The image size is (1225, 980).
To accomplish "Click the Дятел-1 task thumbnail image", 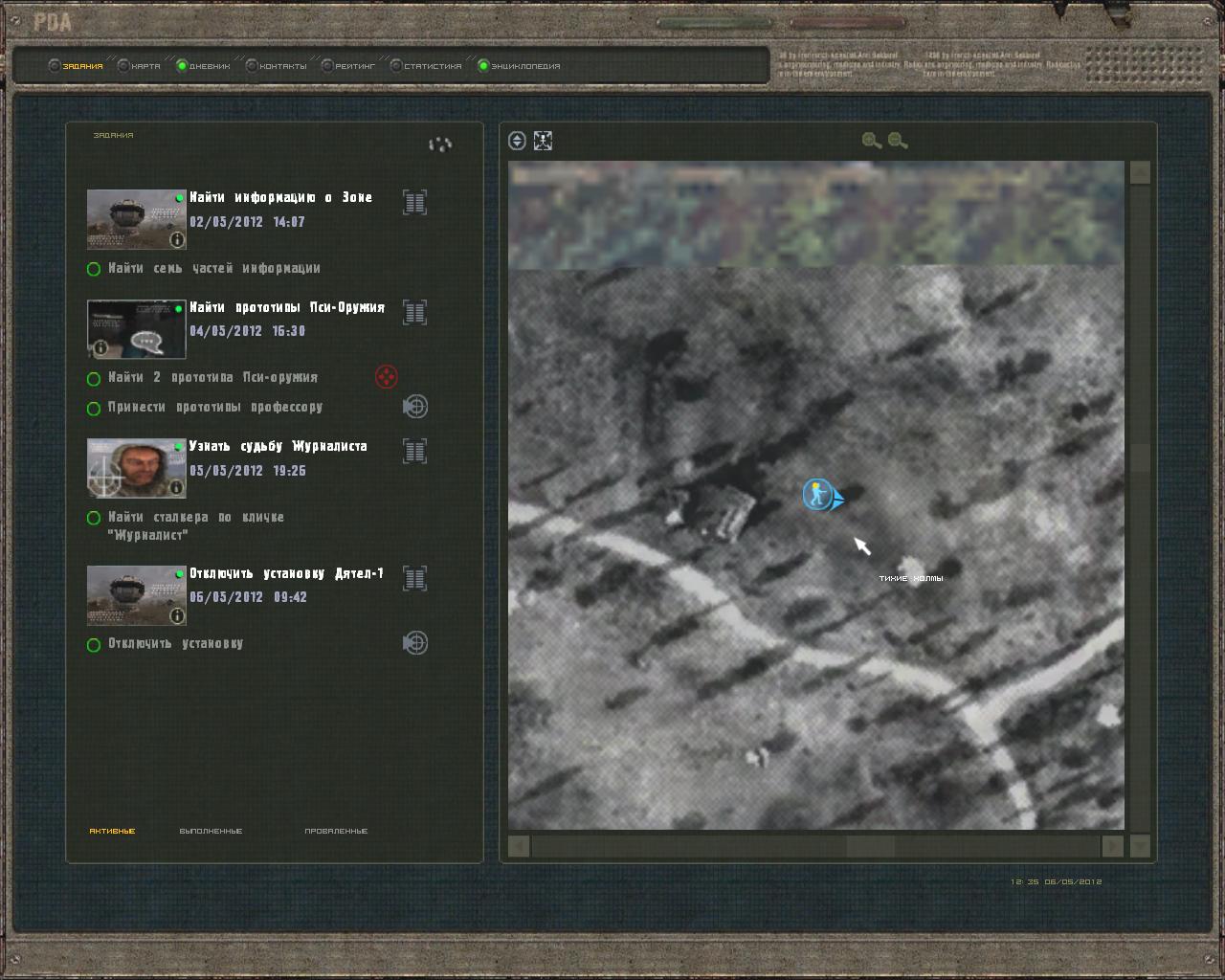I will click(x=136, y=595).
